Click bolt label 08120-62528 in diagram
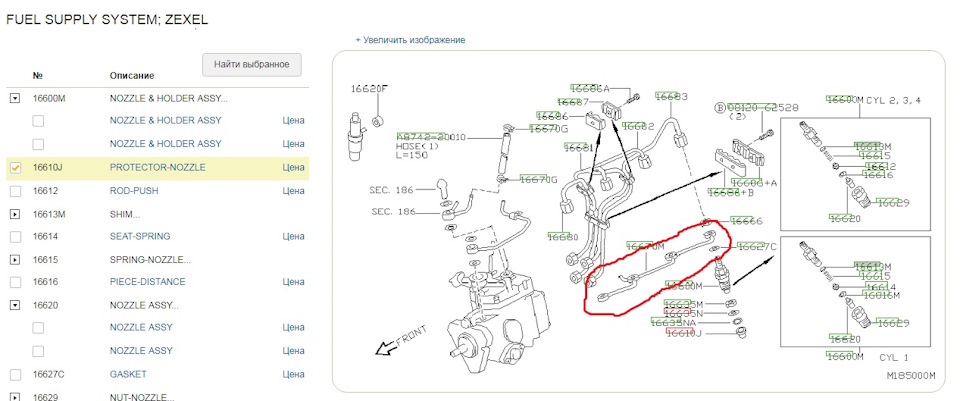Screen dimensions: 960x401 pyautogui.click(x=763, y=107)
